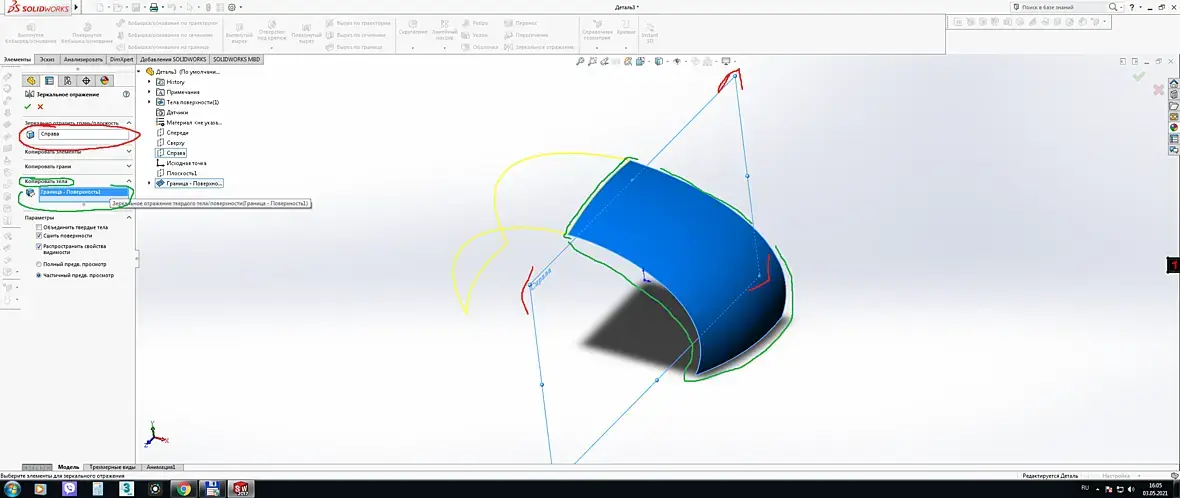Uncheck Сшить поверхности checkbox
The height and width of the screenshot is (498, 1180).
(x=39, y=235)
